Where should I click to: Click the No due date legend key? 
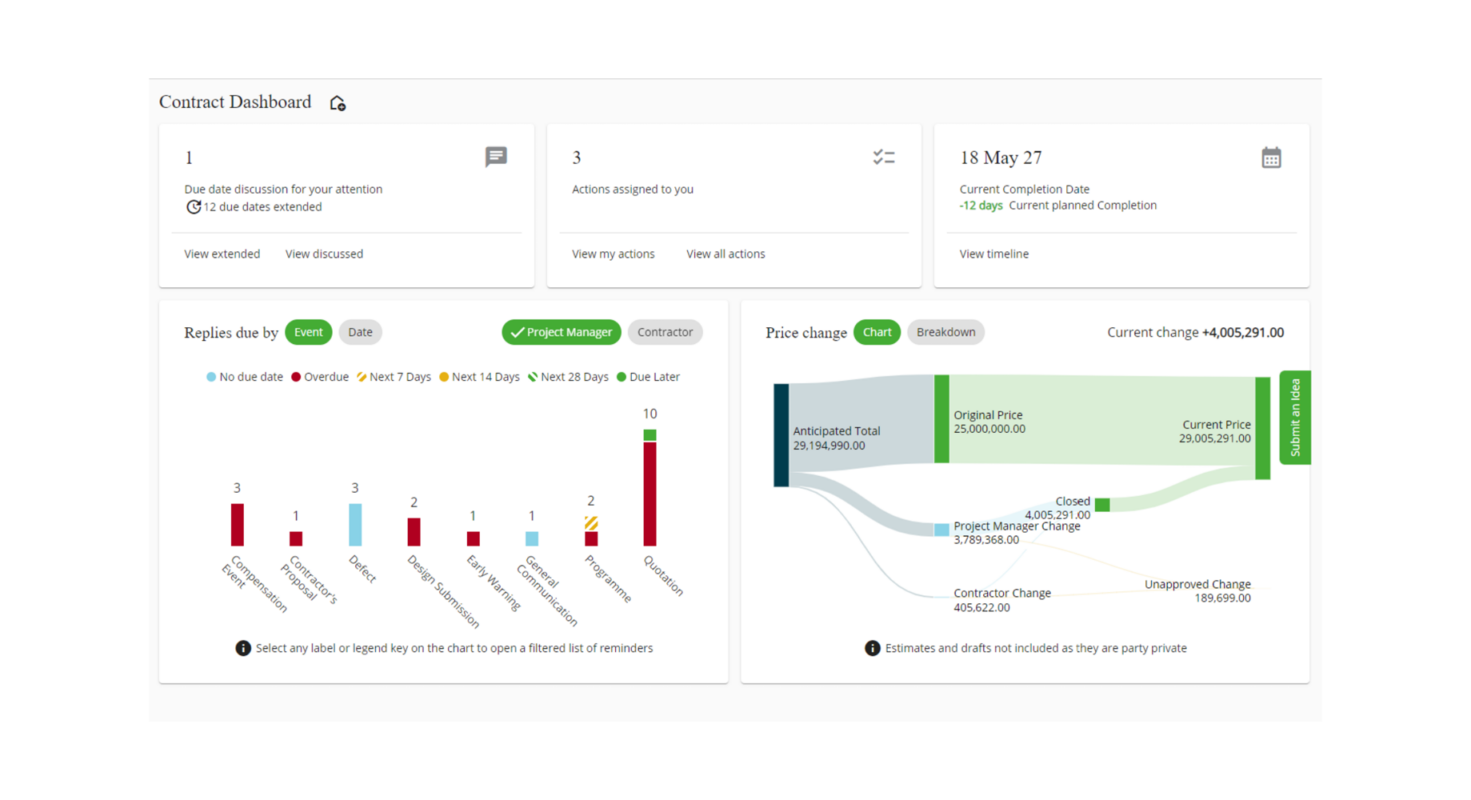point(245,377)
